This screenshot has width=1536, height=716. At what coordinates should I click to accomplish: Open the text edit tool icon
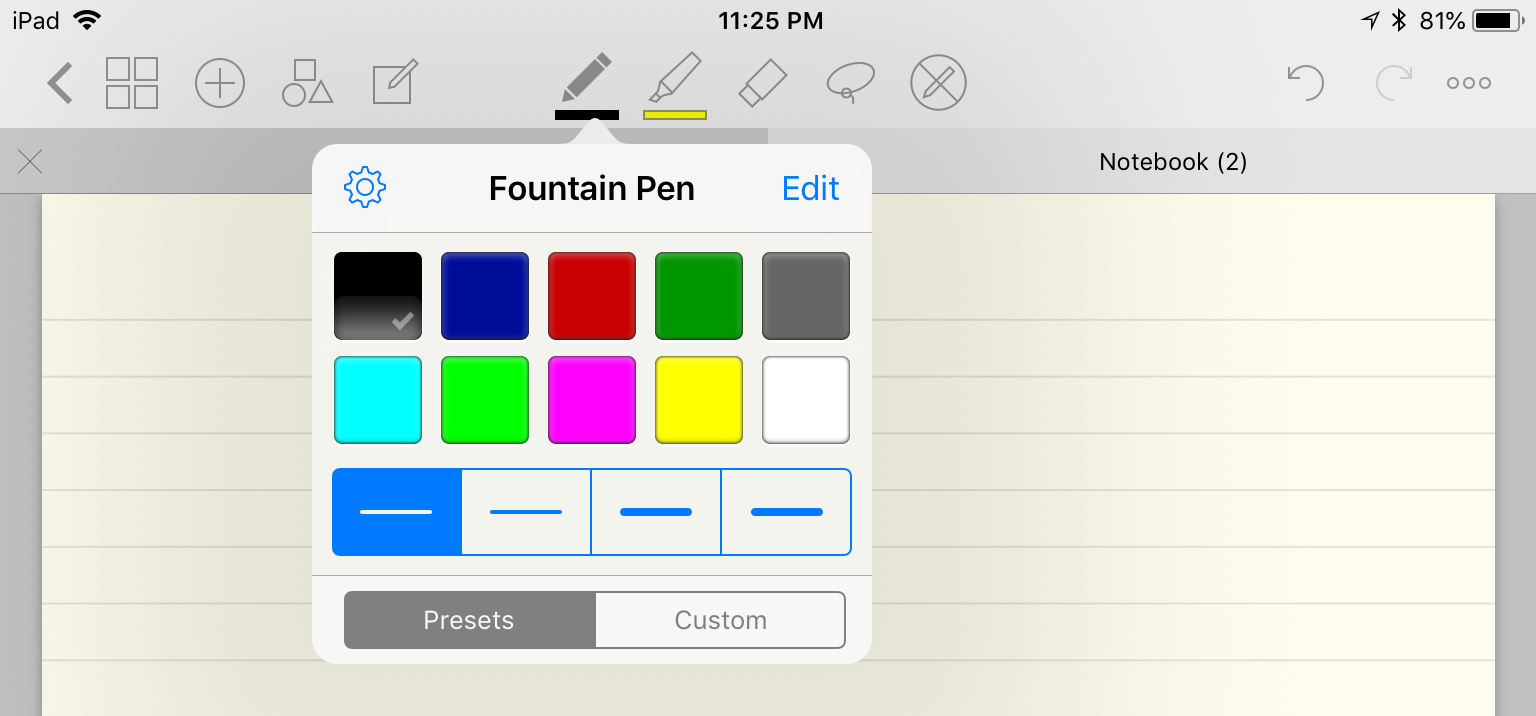tap(395, 83)
